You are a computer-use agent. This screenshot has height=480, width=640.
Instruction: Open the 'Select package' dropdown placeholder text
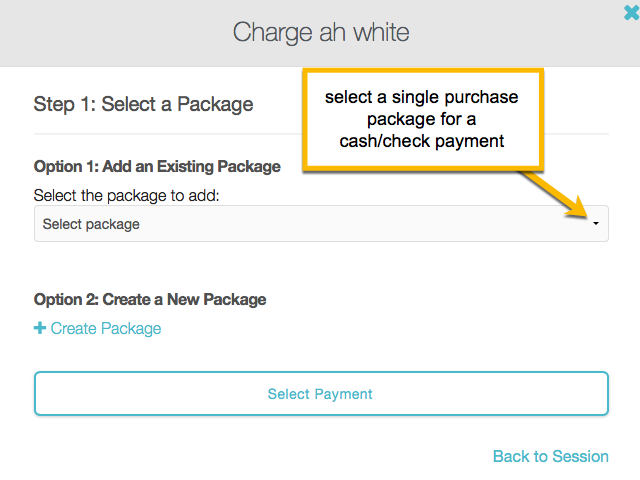[x=91, y=224]
